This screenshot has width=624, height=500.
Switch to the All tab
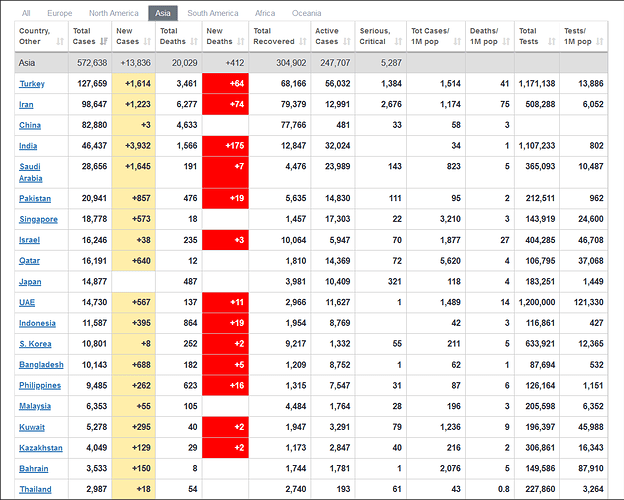tap(26, 13)
